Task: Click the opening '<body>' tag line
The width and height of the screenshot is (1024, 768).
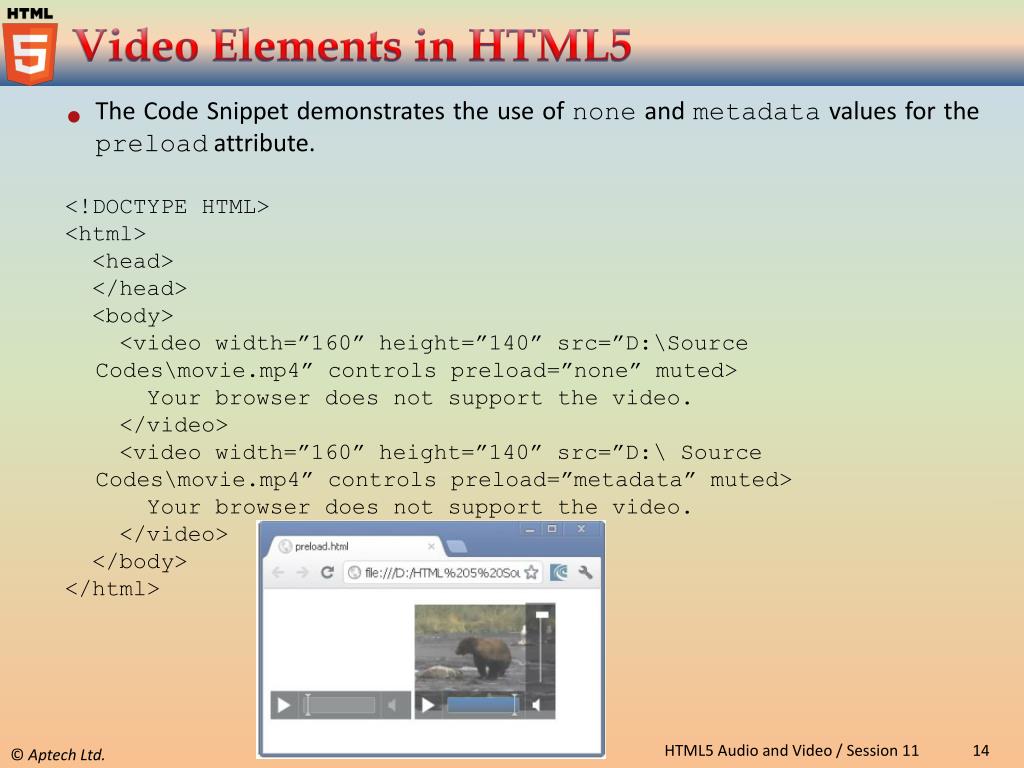Action: 133,316
